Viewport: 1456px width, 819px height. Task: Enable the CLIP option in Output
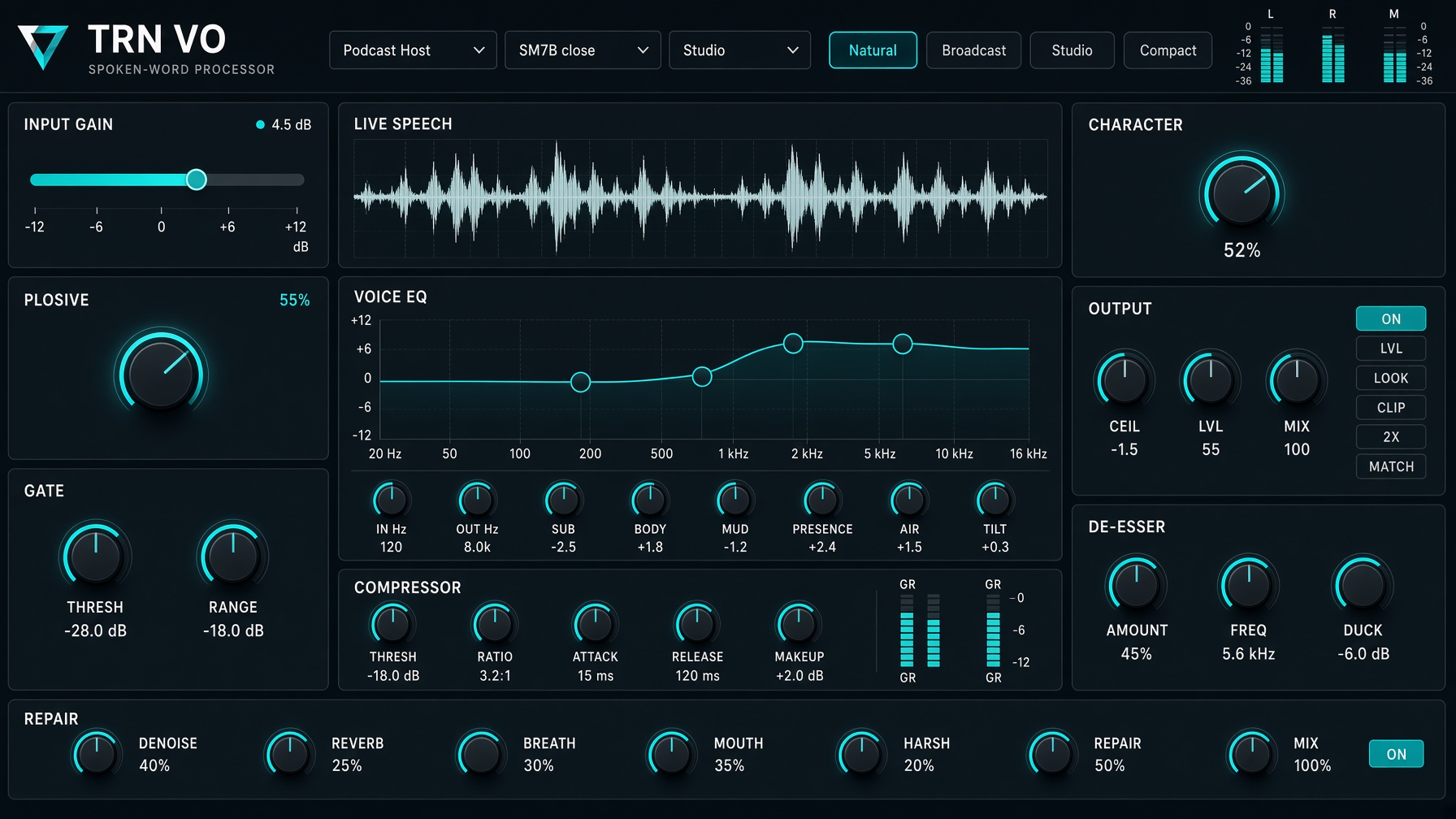click(1391, 408)
